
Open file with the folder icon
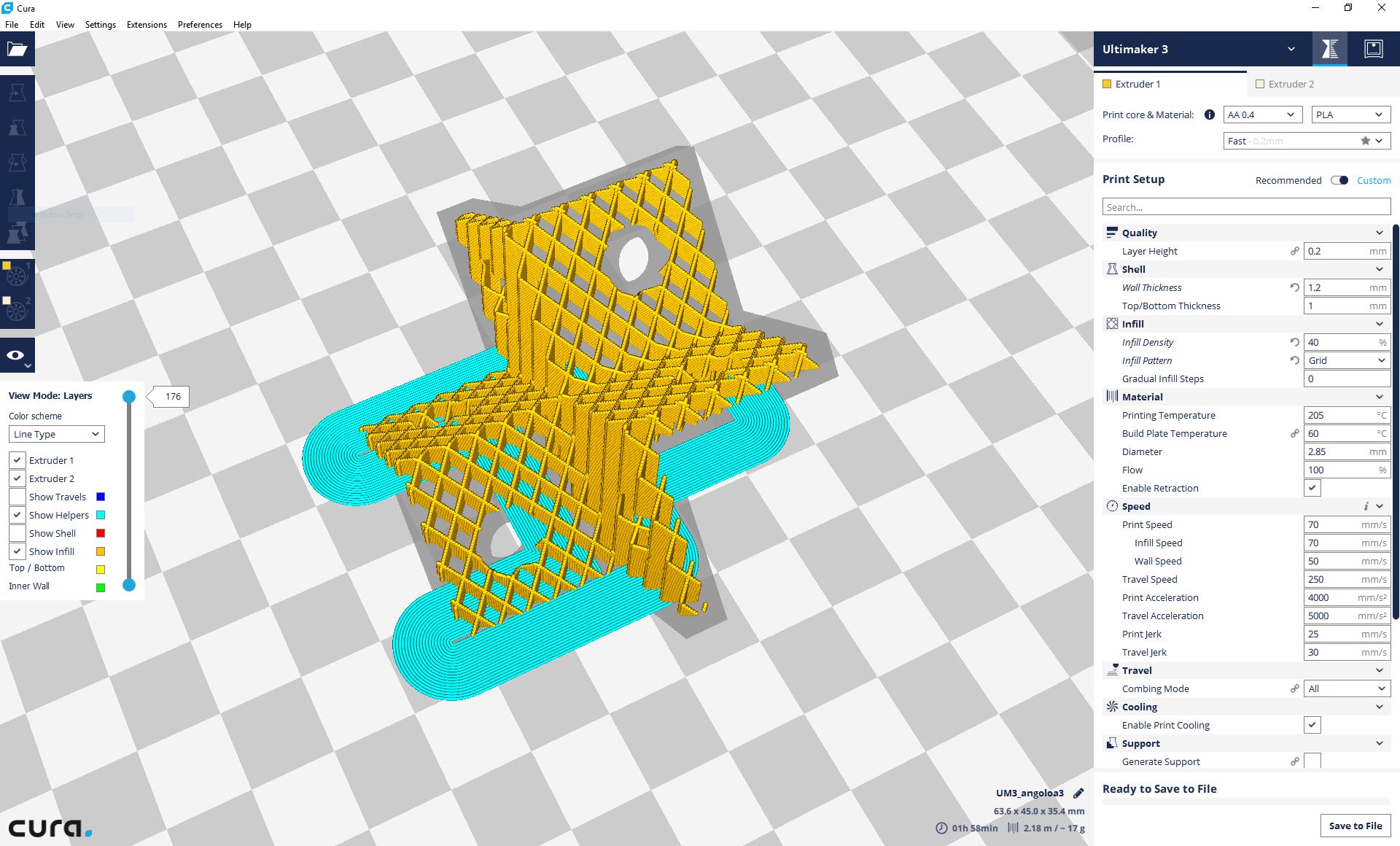[17, 50]
